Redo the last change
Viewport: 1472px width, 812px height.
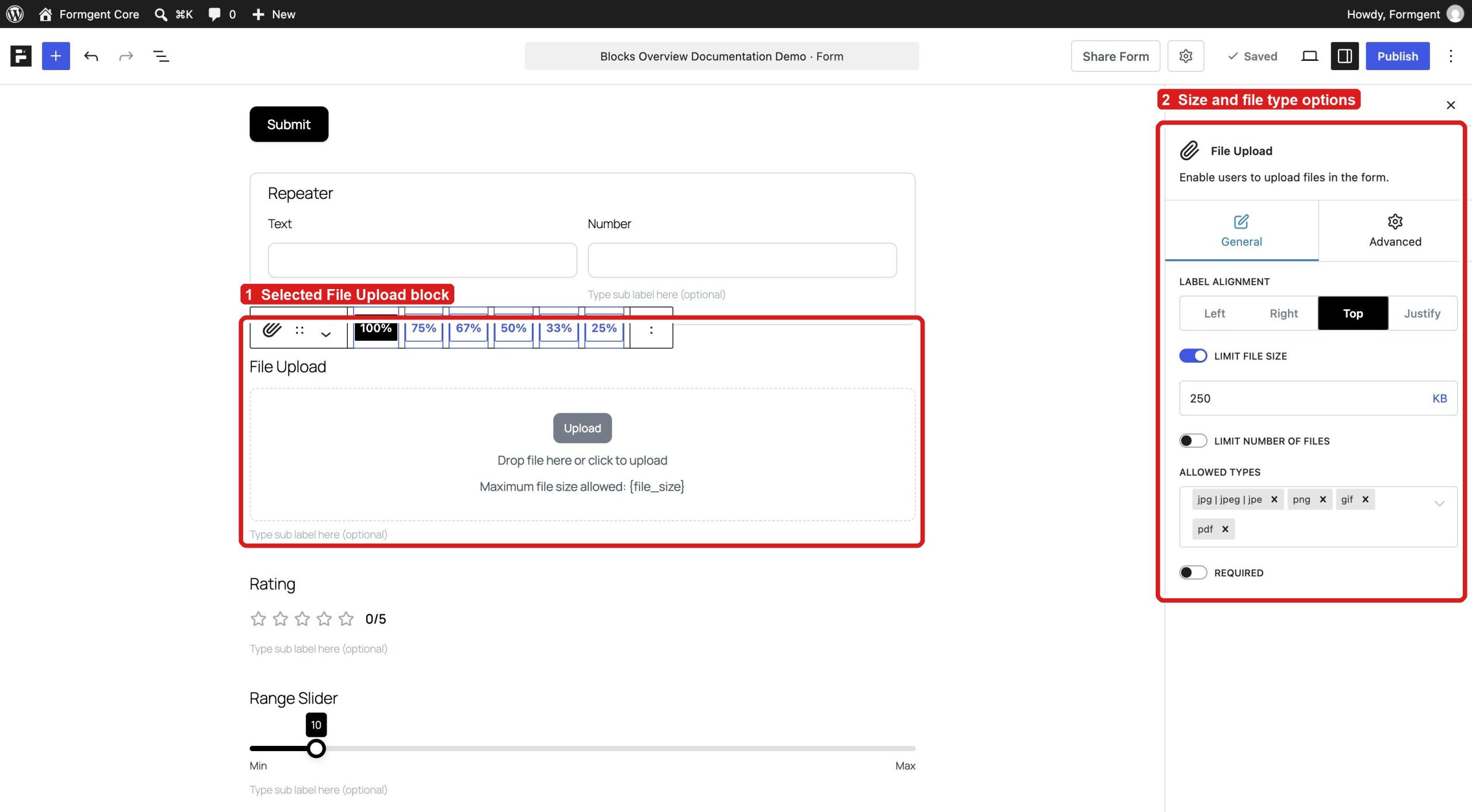point(126,56)
